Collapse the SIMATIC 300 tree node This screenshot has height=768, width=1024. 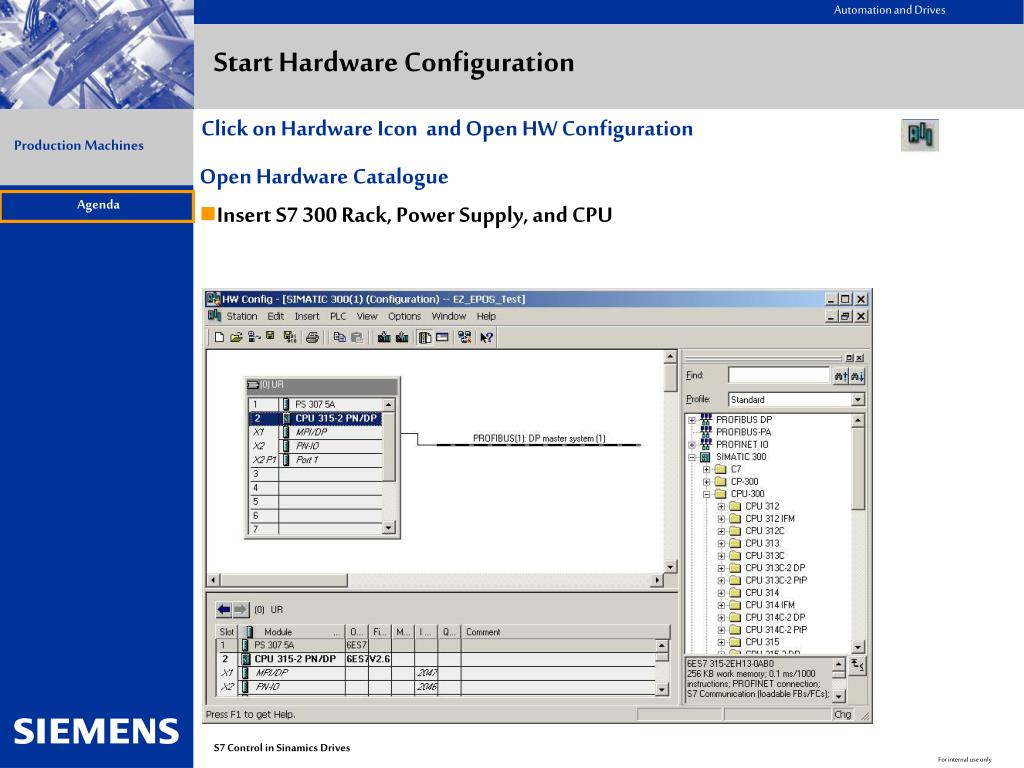click(x=692, y=457)
